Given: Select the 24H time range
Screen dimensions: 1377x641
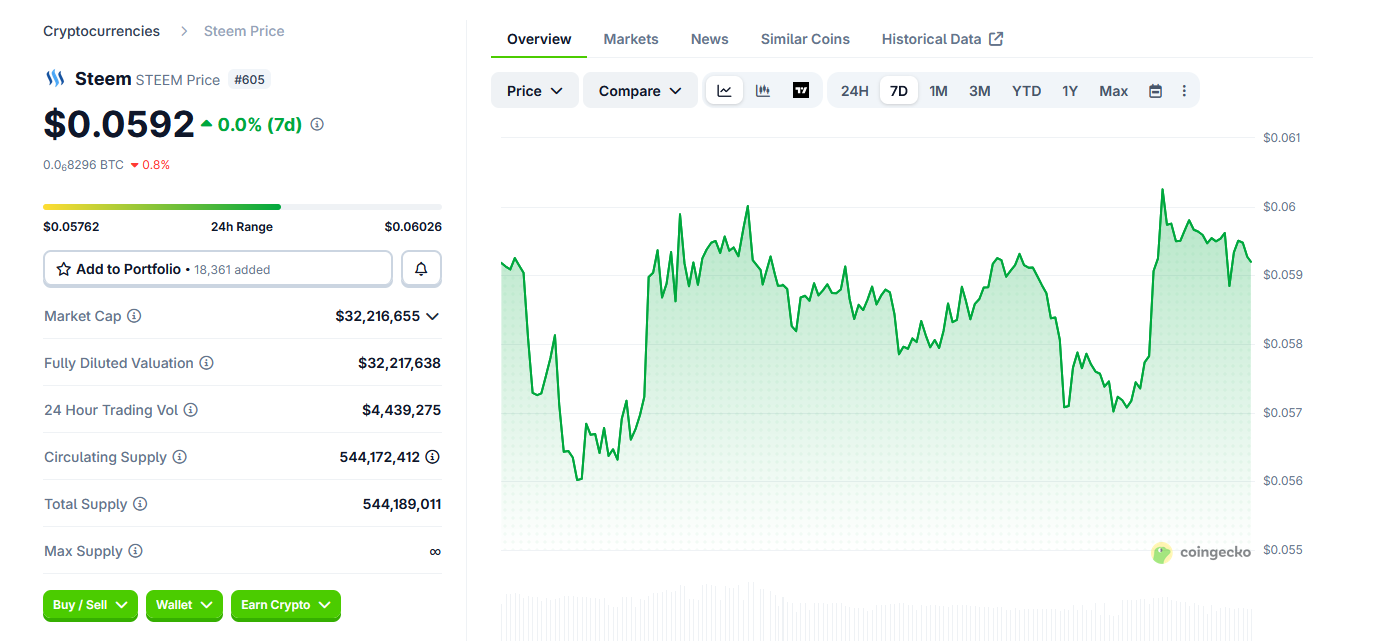Looking at the screenshot, I should (x=854, y=91).
